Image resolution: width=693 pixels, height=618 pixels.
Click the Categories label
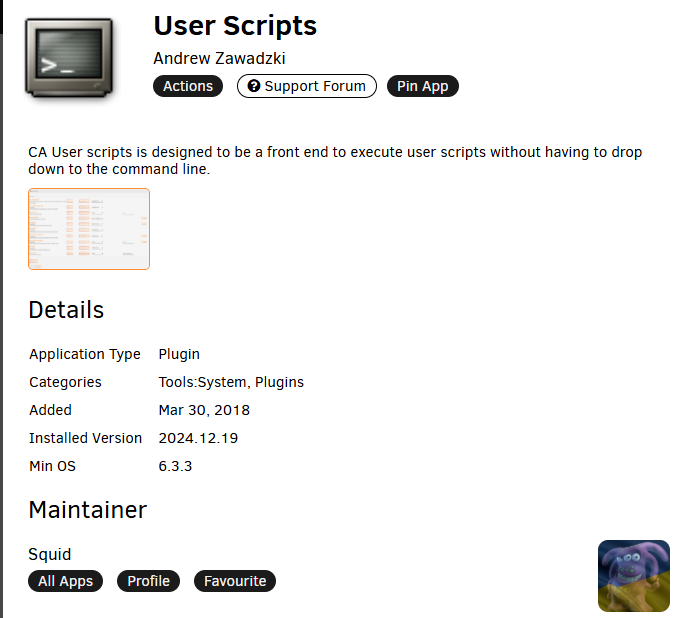[65, 382]
